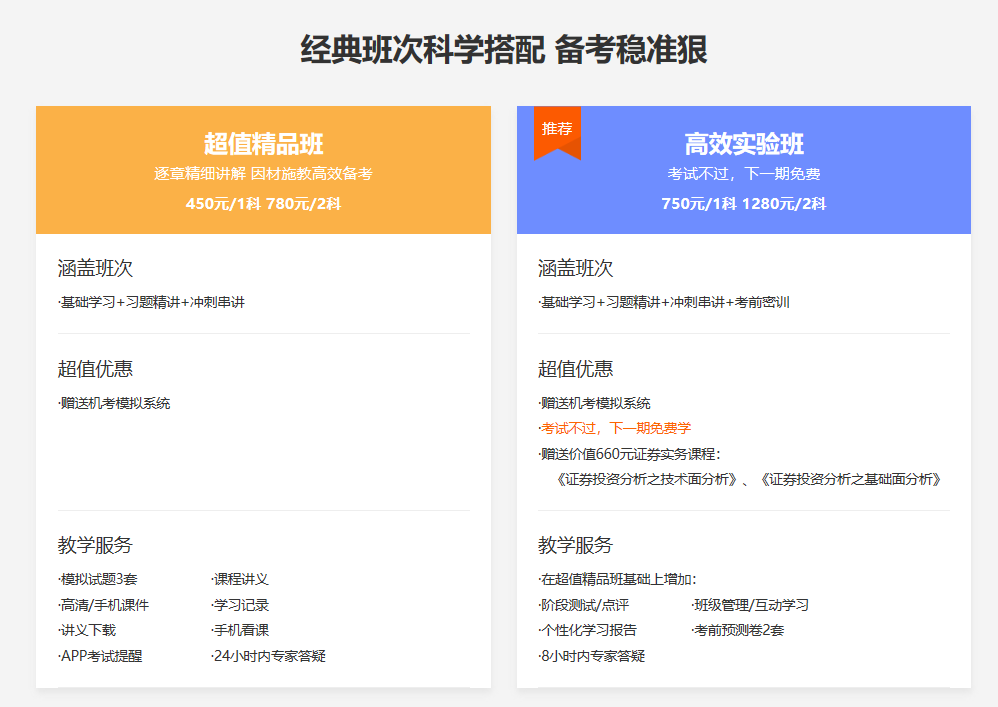Click the APP考试提醒 service entry

click(99, 656)
